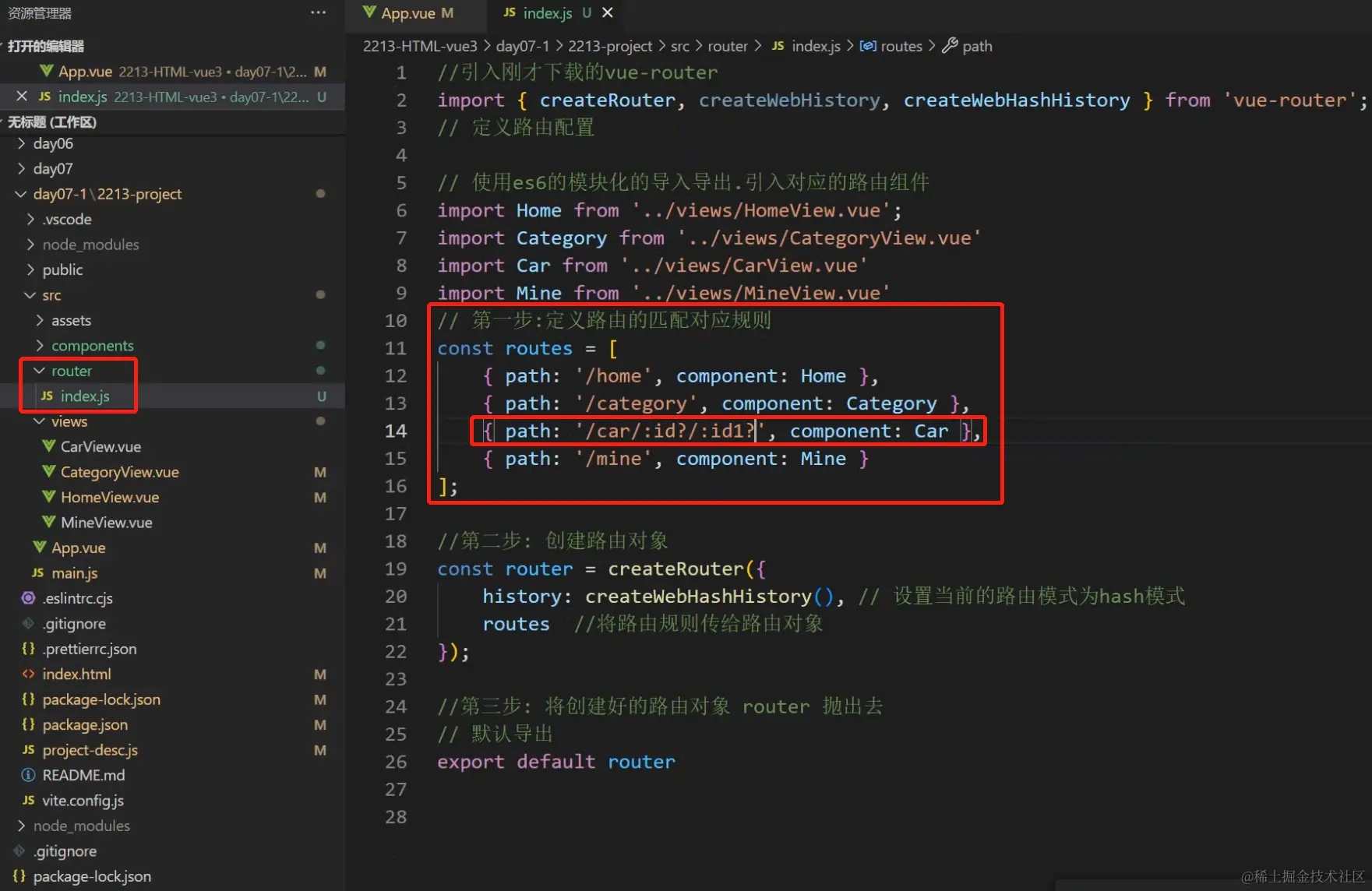Place cursor on 'export default router' line
Viewport: 1372px width, 891px height.
click(x=556, y=762)
